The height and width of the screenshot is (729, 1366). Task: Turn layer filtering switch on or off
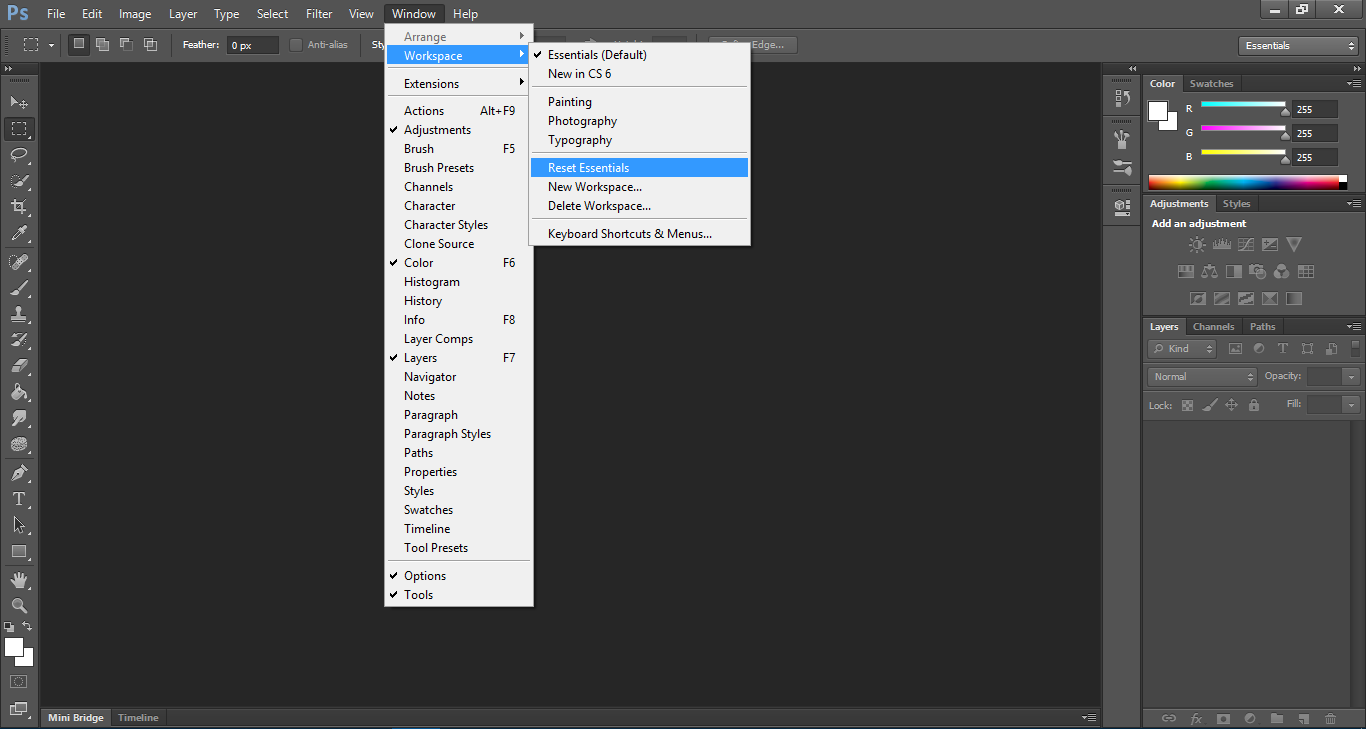pos(1355,349)
